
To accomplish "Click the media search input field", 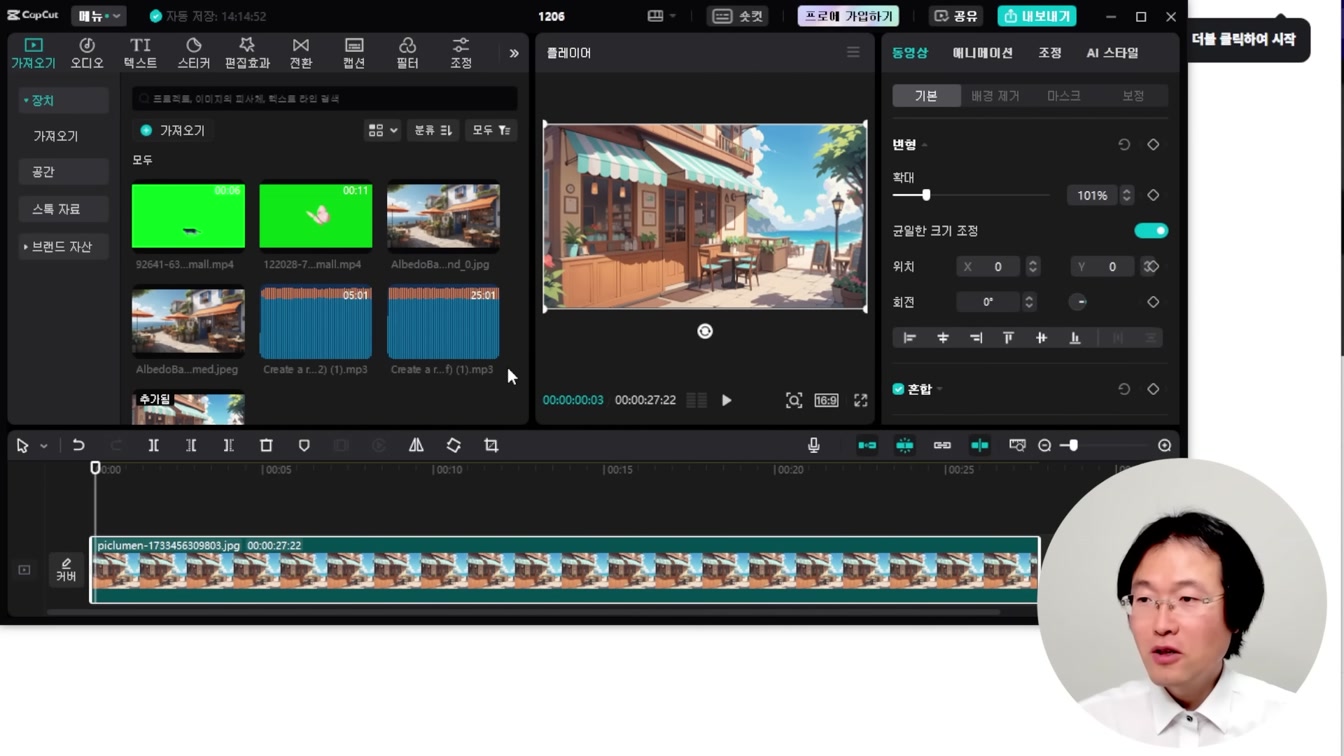I will tap(326, 99).
